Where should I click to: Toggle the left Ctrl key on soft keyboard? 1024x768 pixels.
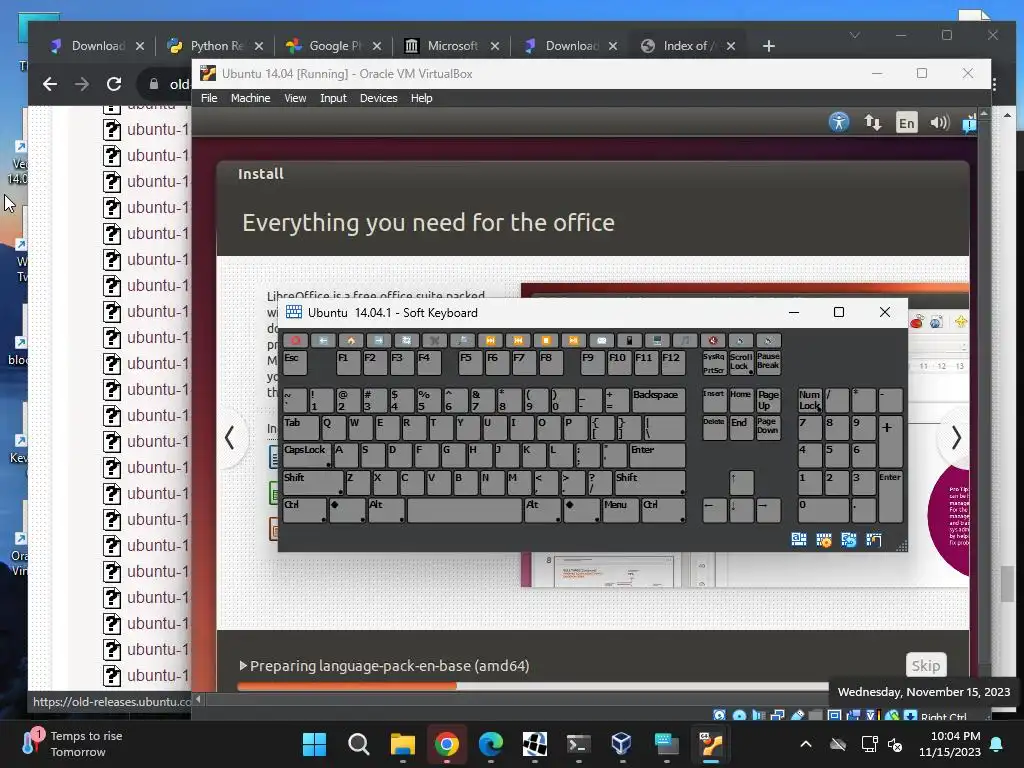304,510
